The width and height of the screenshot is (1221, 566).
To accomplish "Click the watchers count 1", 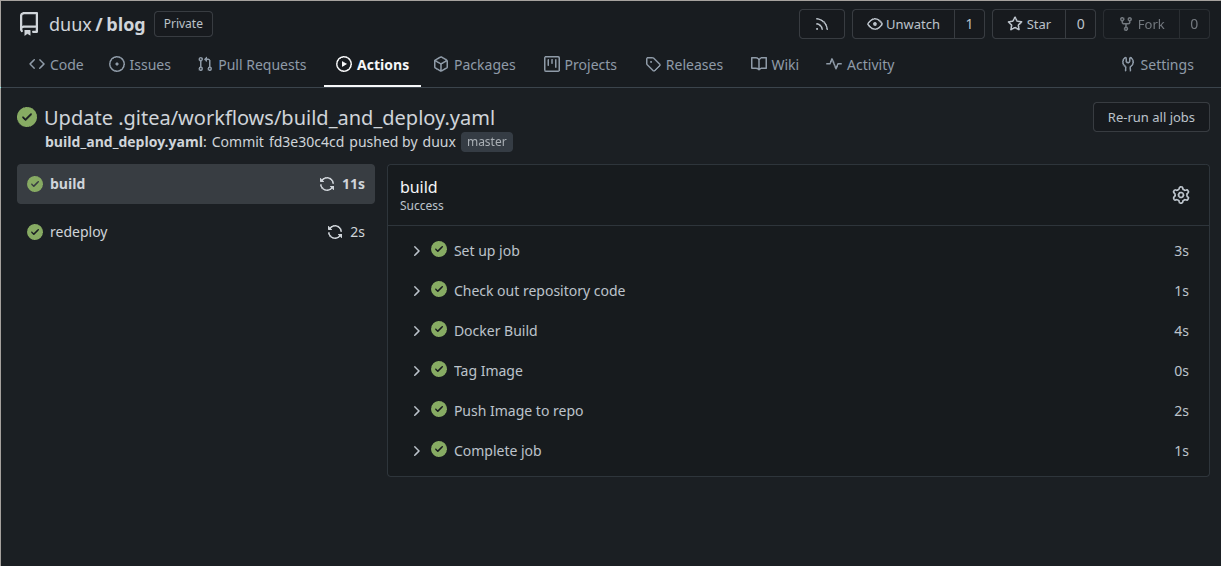I will (969, 24).
